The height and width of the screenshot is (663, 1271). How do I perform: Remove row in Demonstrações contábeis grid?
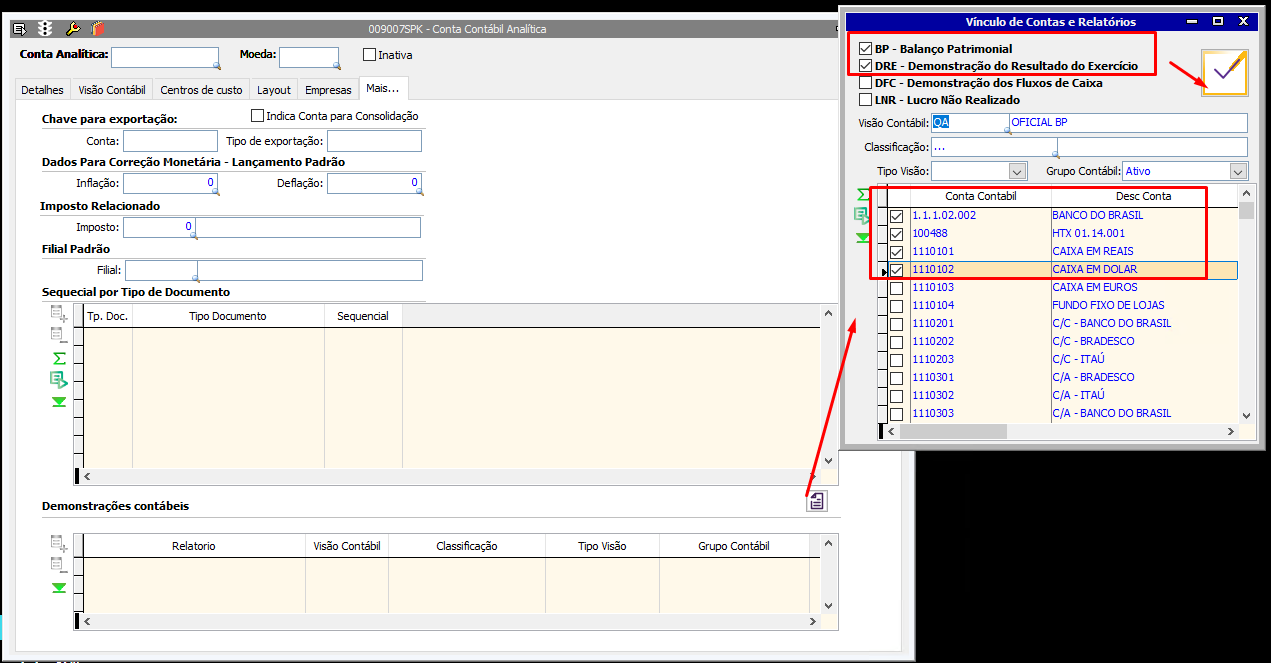(x=59, y=566)
